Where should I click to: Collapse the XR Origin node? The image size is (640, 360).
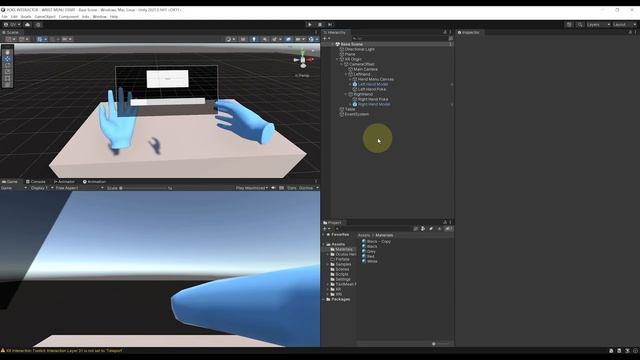click(337, 59)
